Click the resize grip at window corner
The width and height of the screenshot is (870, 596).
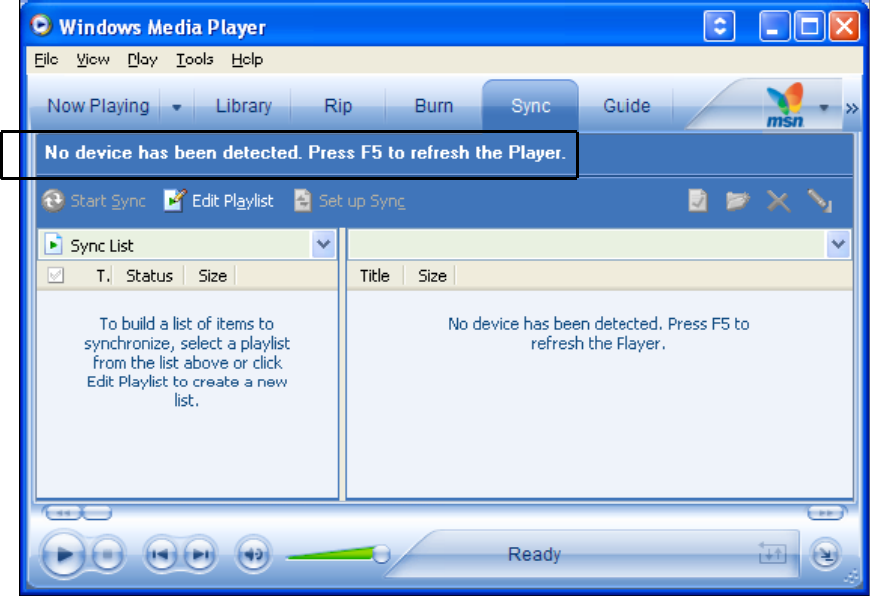[x=851, y=577]
